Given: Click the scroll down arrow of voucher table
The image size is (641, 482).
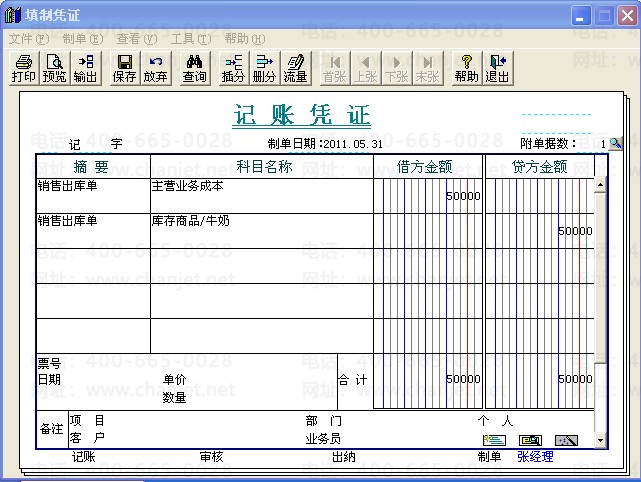Looking at the screenshot, I should [600, 440].
